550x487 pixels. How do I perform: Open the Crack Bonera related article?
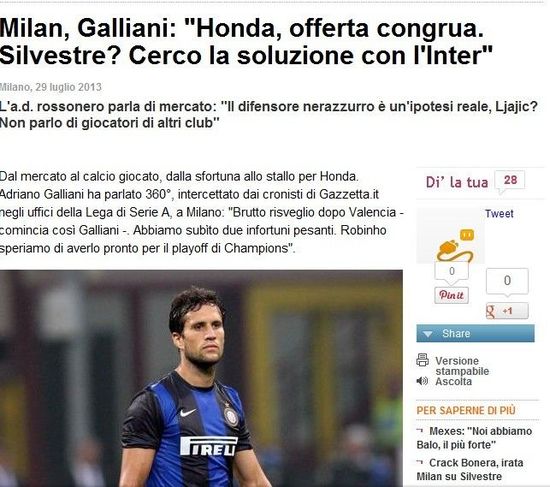pos(470,470)
